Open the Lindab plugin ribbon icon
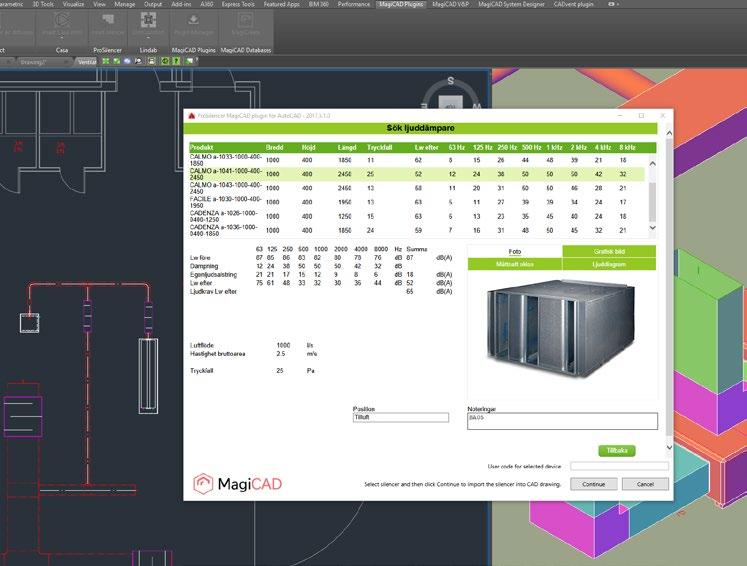Image resolution: width=747 pixels, height=566 pixels. click(x=148, y=21)
